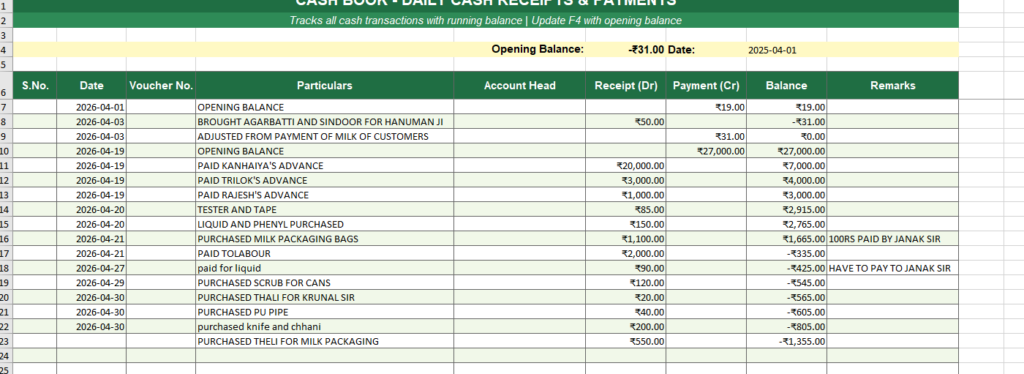Click the empty date cell beside PURCHASED THELI row
Viewport: 1024px width, 374px height.
pos(91,341)
